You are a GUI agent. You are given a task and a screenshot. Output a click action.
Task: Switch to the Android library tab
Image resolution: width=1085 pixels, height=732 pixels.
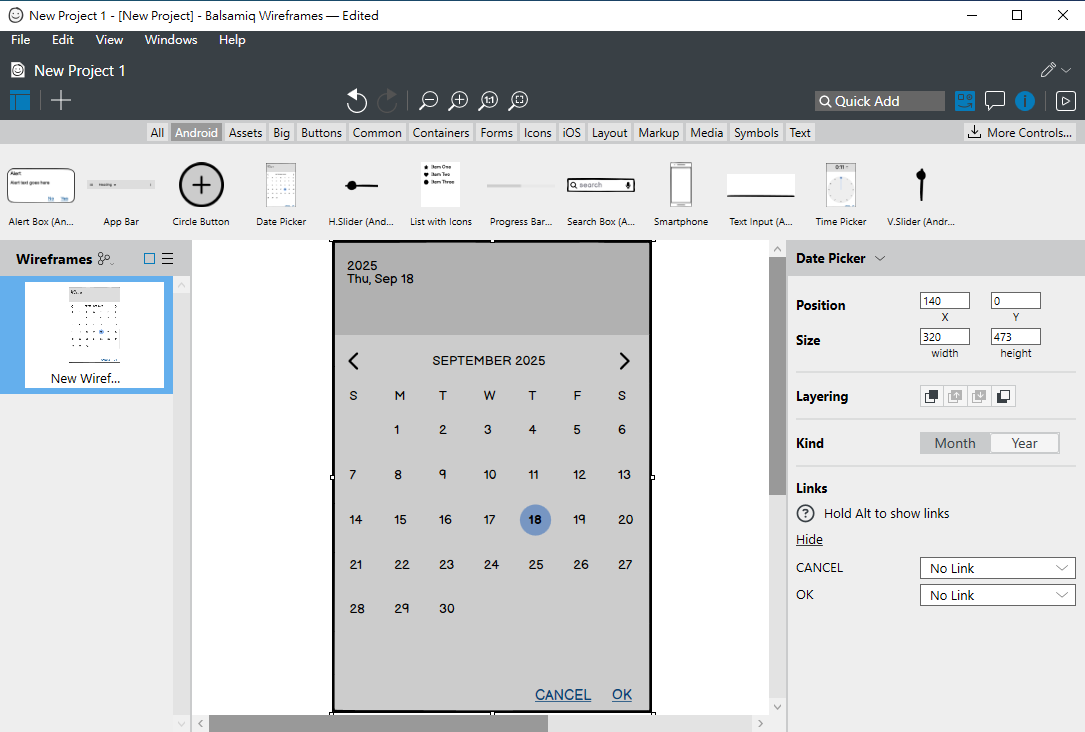(x=196, y=132)
